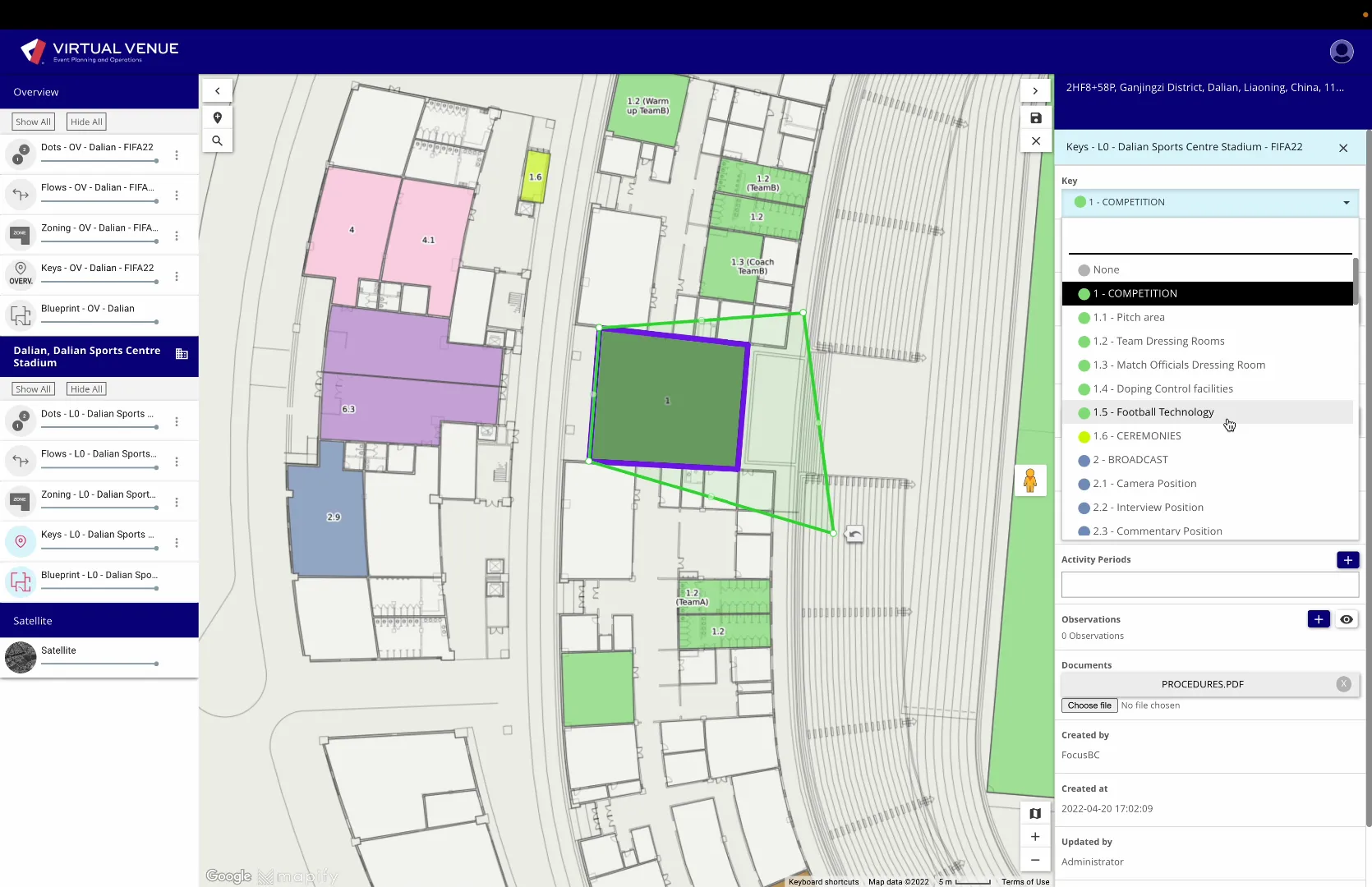Open the user profile avatar menu
The width and height of the screenshot is (1372, 887).
[x=1341, y=51]
